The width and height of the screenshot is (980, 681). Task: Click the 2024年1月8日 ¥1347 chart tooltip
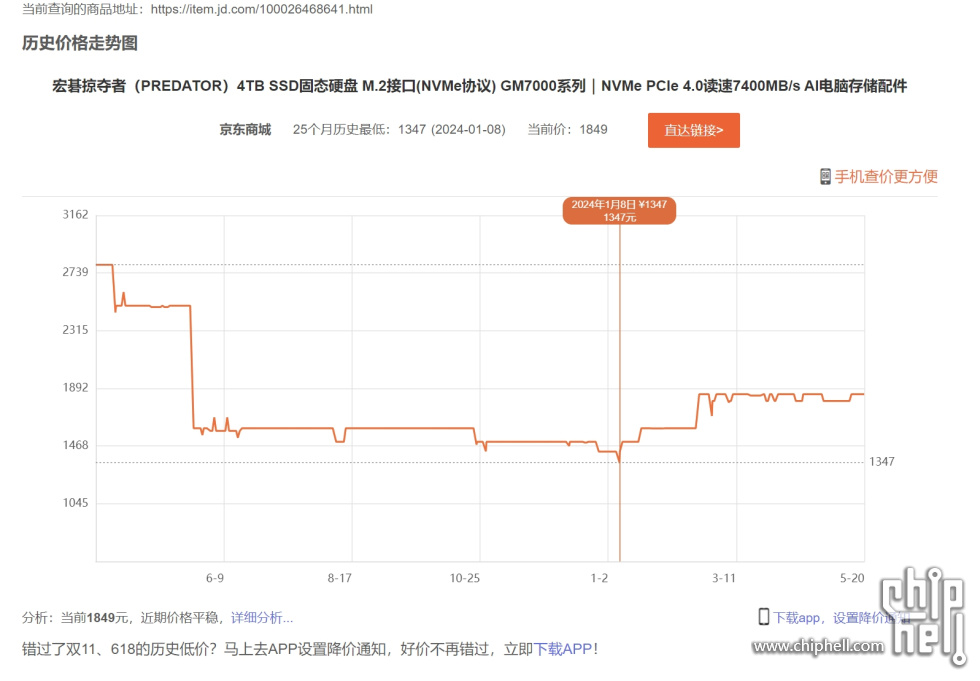click(619, 211)
